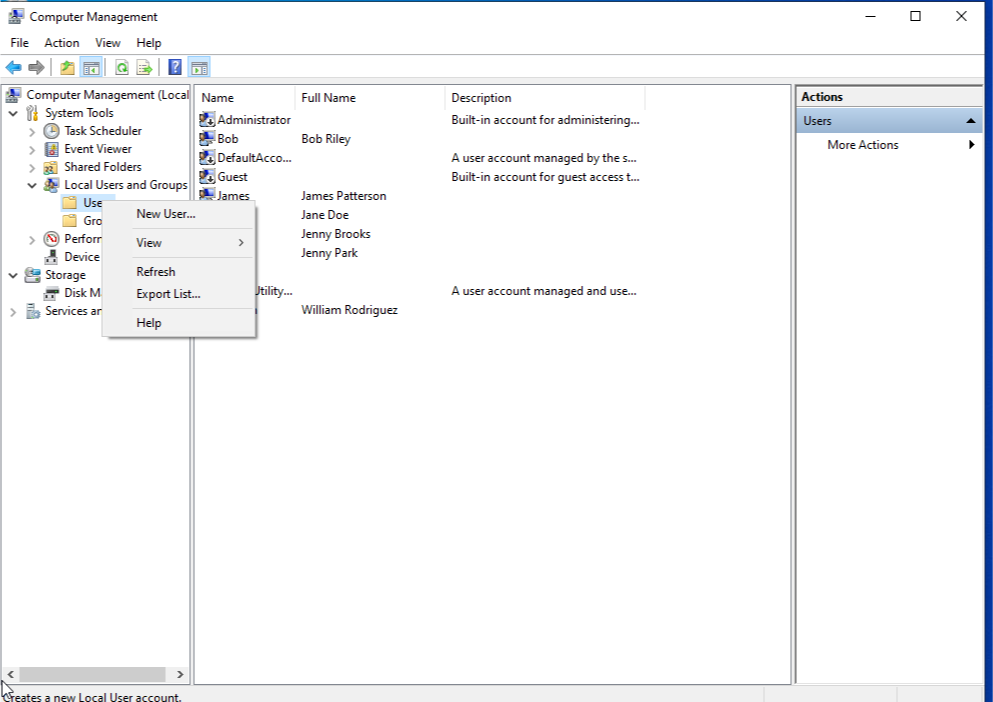
Task: Click the Performance monitor icon
Action: tap(51, 239)
